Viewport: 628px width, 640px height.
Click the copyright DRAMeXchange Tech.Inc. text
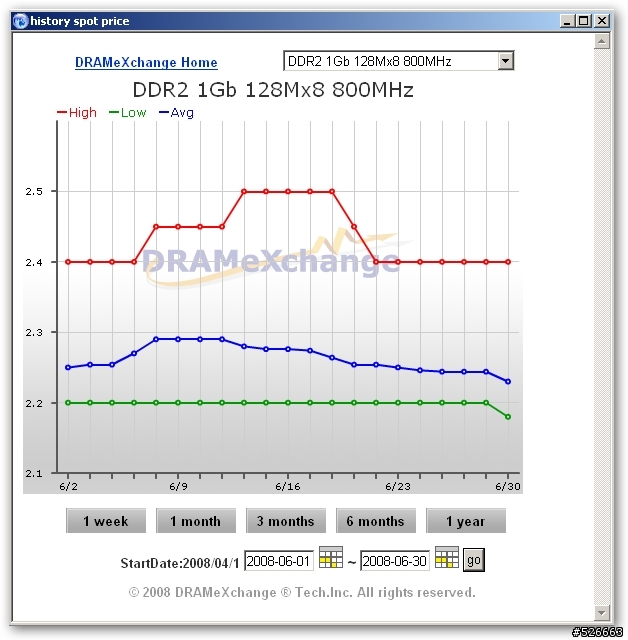[x=302, y=592]
